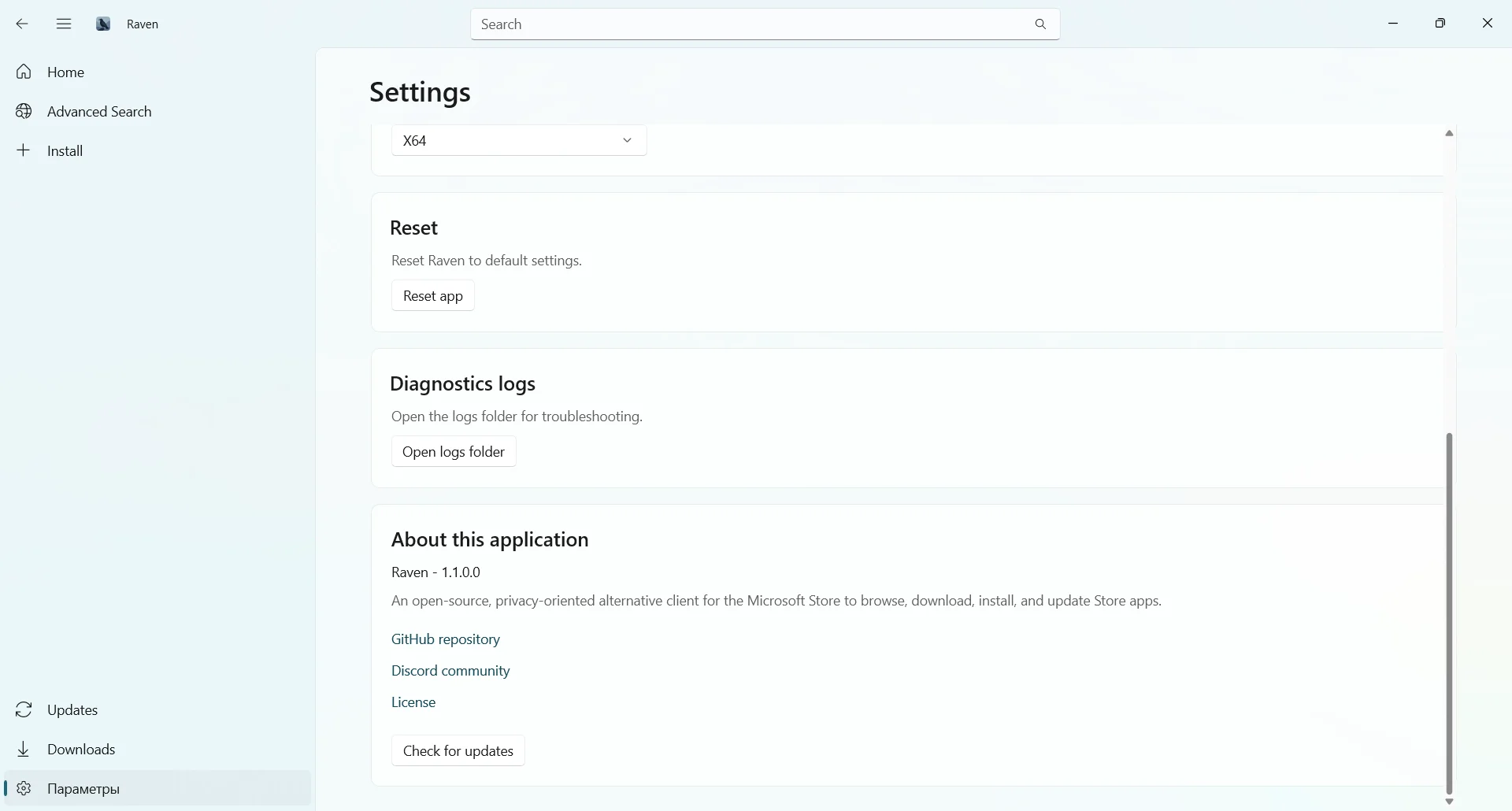The image size is (1512, 811).
Task: Close the Raven window
Action: tap(1488, 24)
